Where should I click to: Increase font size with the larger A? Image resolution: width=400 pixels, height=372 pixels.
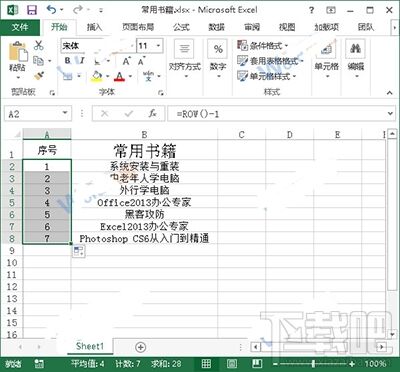click(x=126, y=61)
